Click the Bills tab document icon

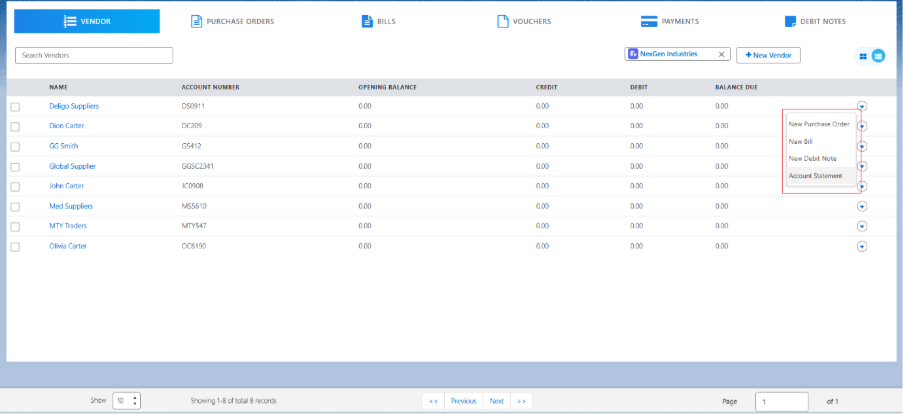click(367, 21)
